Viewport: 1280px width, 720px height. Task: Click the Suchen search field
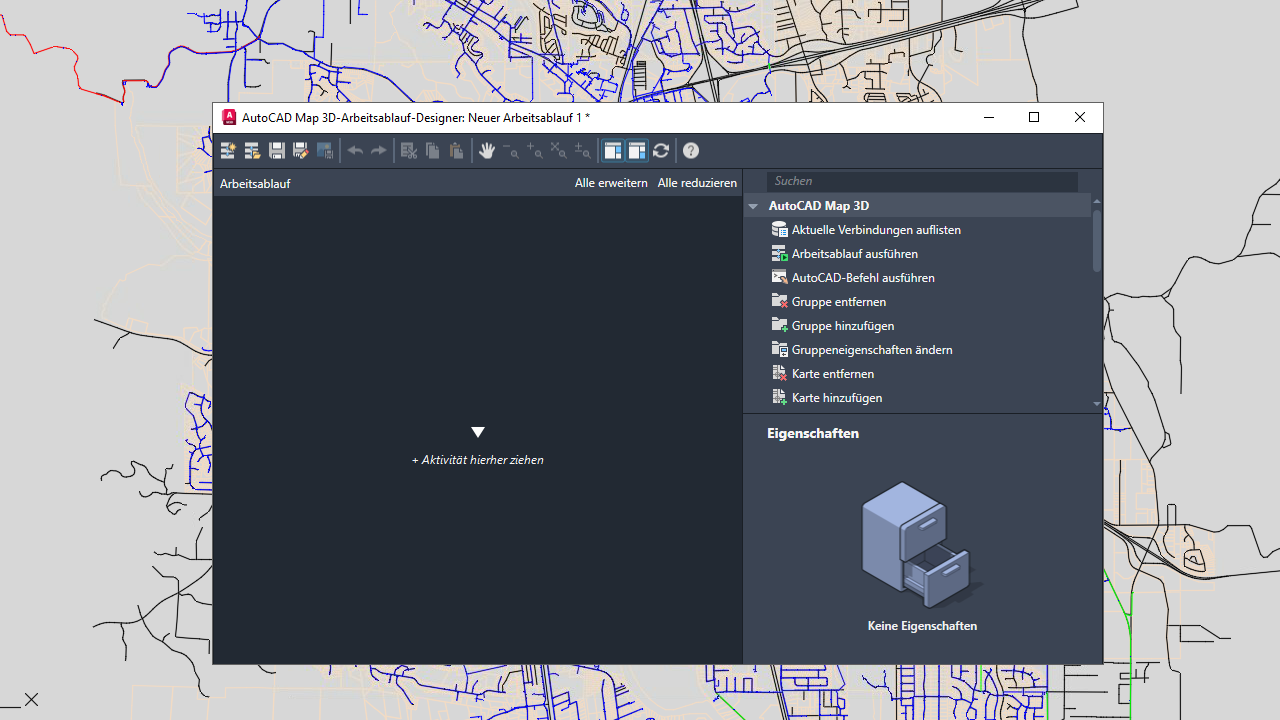click(x=922, y=181)
